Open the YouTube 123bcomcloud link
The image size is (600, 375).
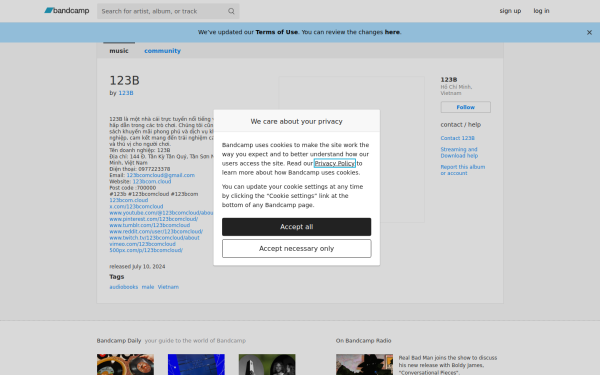(161, 213)
